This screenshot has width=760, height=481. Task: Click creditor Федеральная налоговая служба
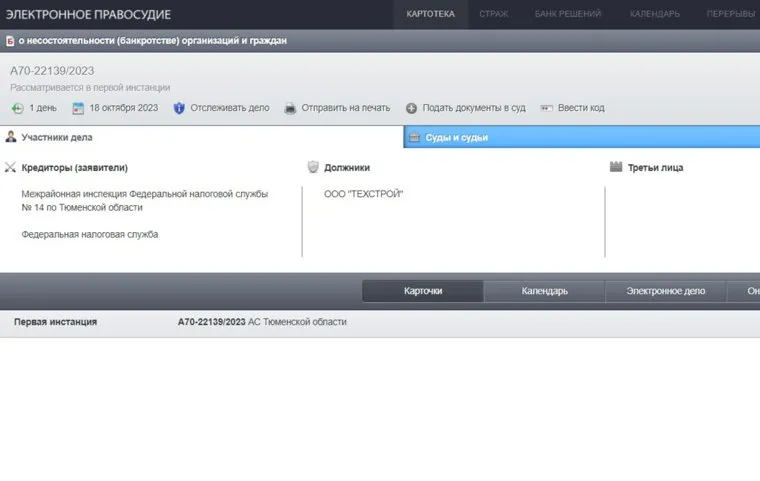pos(90,234)
